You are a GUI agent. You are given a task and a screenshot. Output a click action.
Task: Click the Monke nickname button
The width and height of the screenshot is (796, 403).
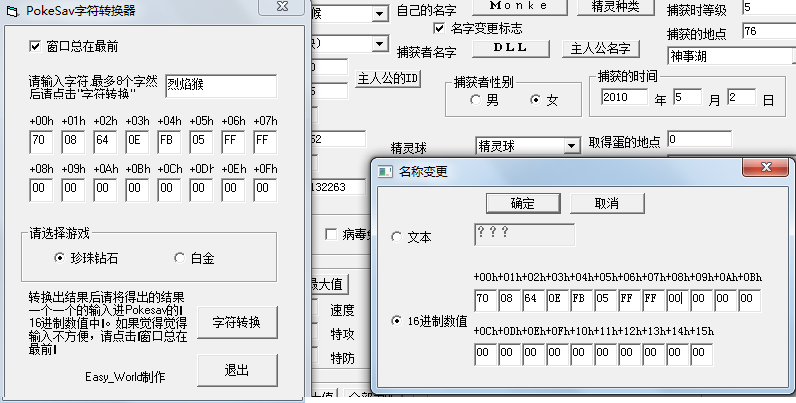pos(520,6)
